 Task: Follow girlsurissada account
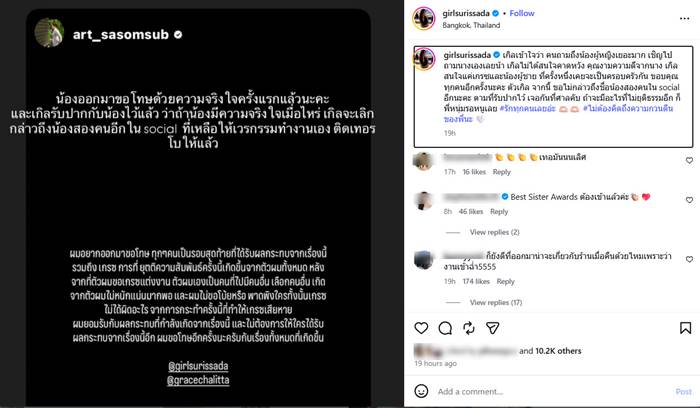(522, 13)
